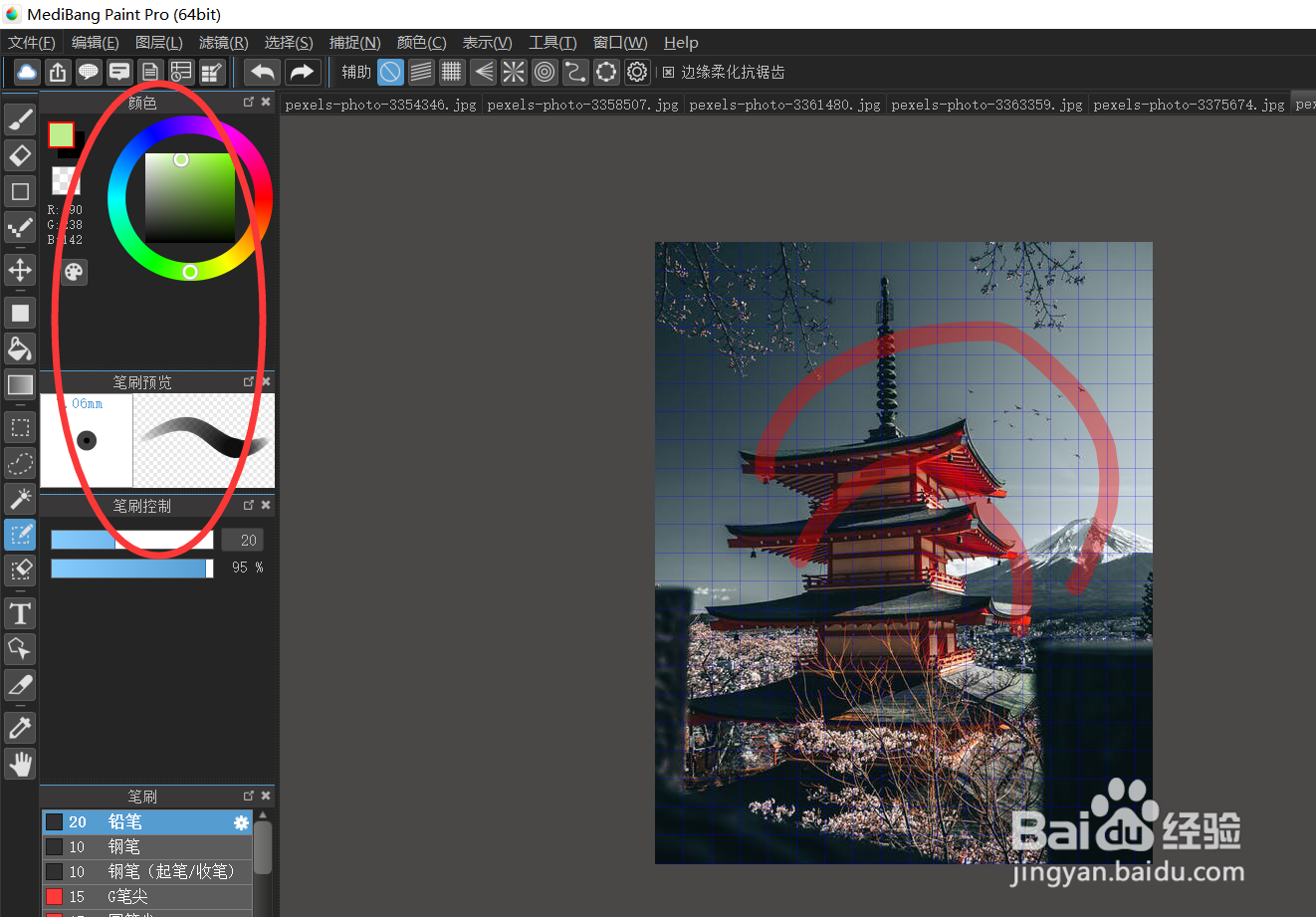The image size is (1316, 917).
Task: Activate the Magic Wand tool
Action: (20, 499)
